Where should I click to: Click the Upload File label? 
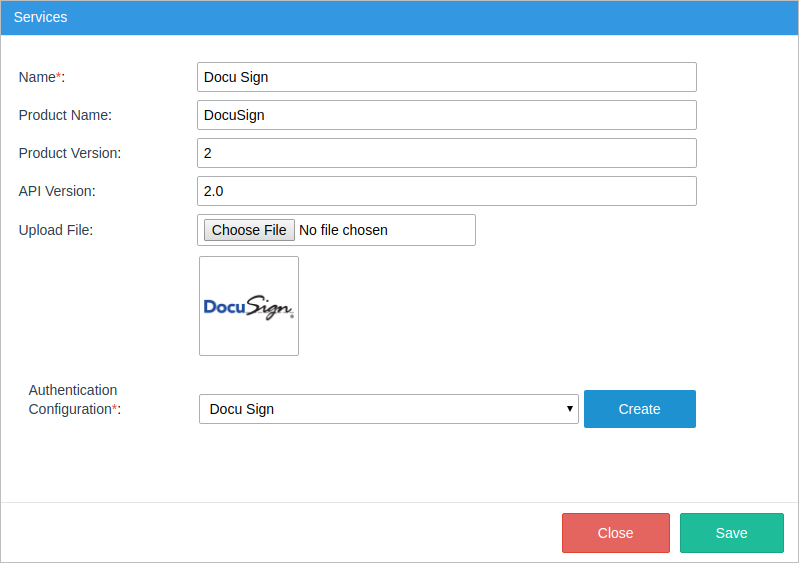(56, 230)
